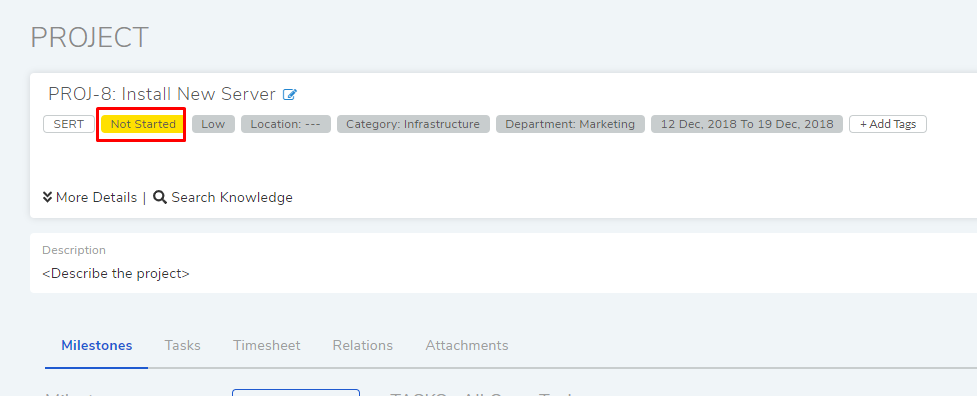
Task: Edit the Describe the project description text
Action: pyautogui.click(x=116, y=273)
